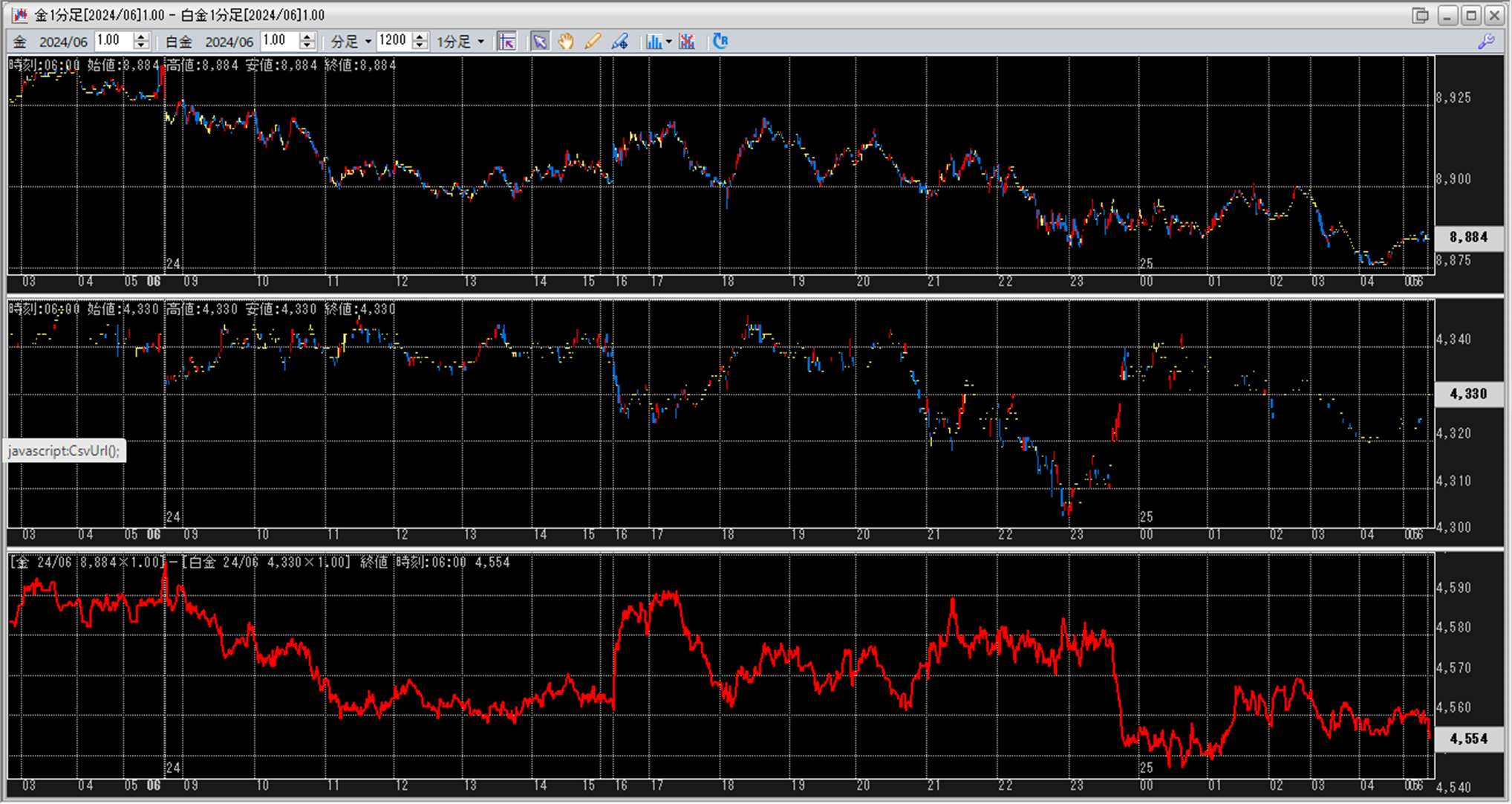Image resolution: width=1512 pixels, height=804 pixels.
Task: Click the blue eraser/edit drawing tool
Action: tap(619, 42)
